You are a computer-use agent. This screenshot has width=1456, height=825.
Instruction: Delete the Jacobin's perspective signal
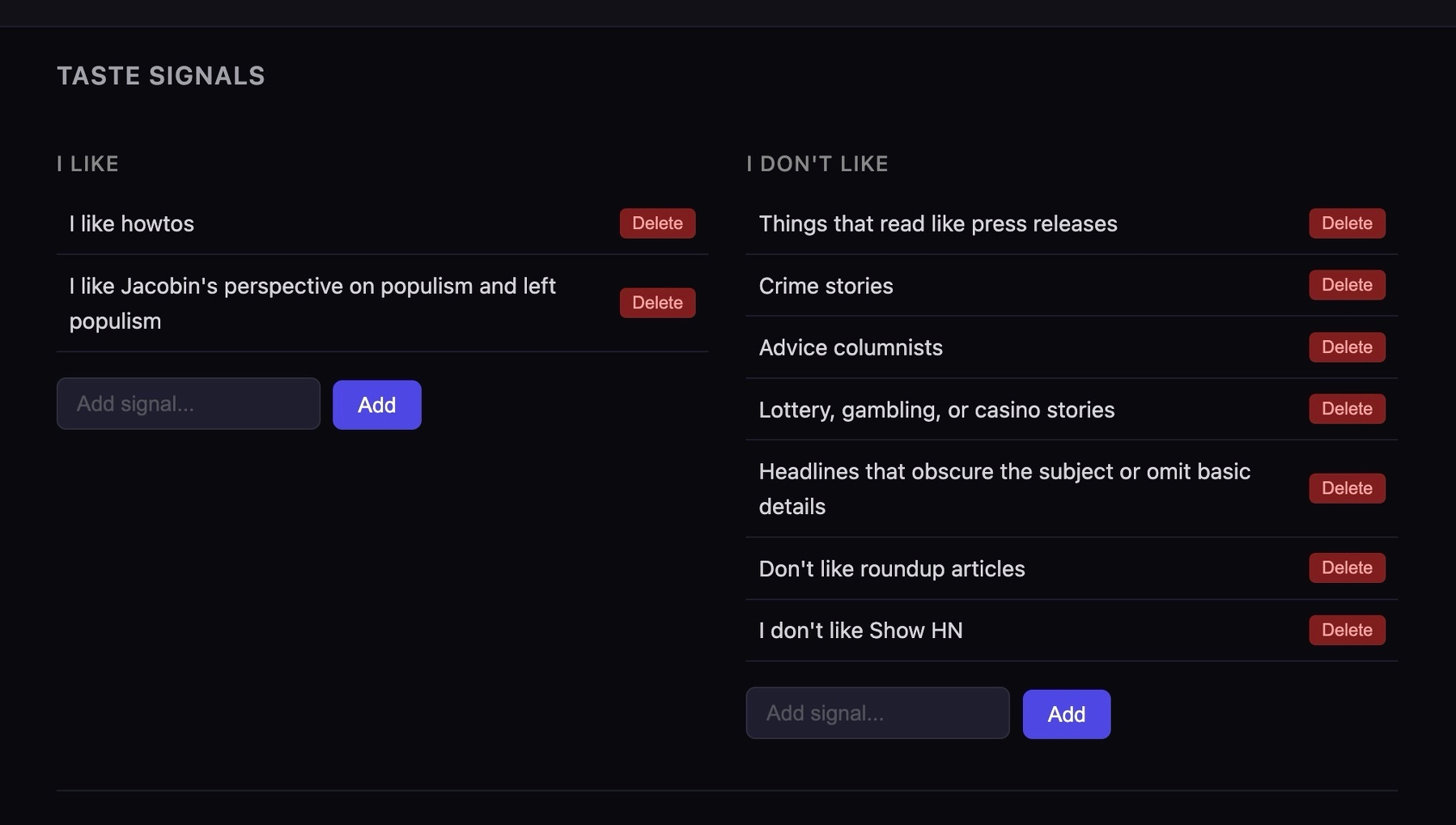(x=656, y=302)
